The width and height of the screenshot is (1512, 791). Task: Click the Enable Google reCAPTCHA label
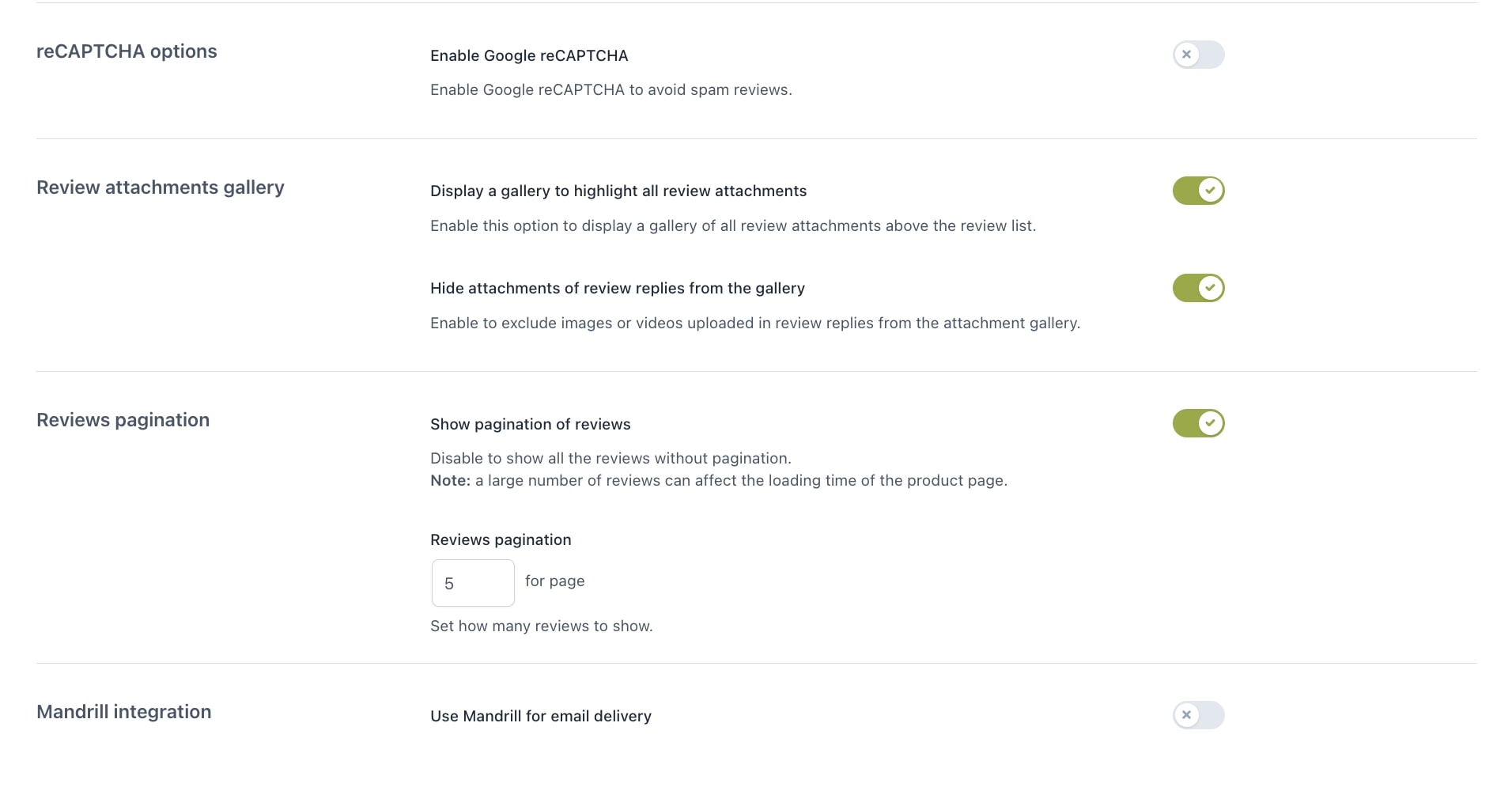pos(529,55)
